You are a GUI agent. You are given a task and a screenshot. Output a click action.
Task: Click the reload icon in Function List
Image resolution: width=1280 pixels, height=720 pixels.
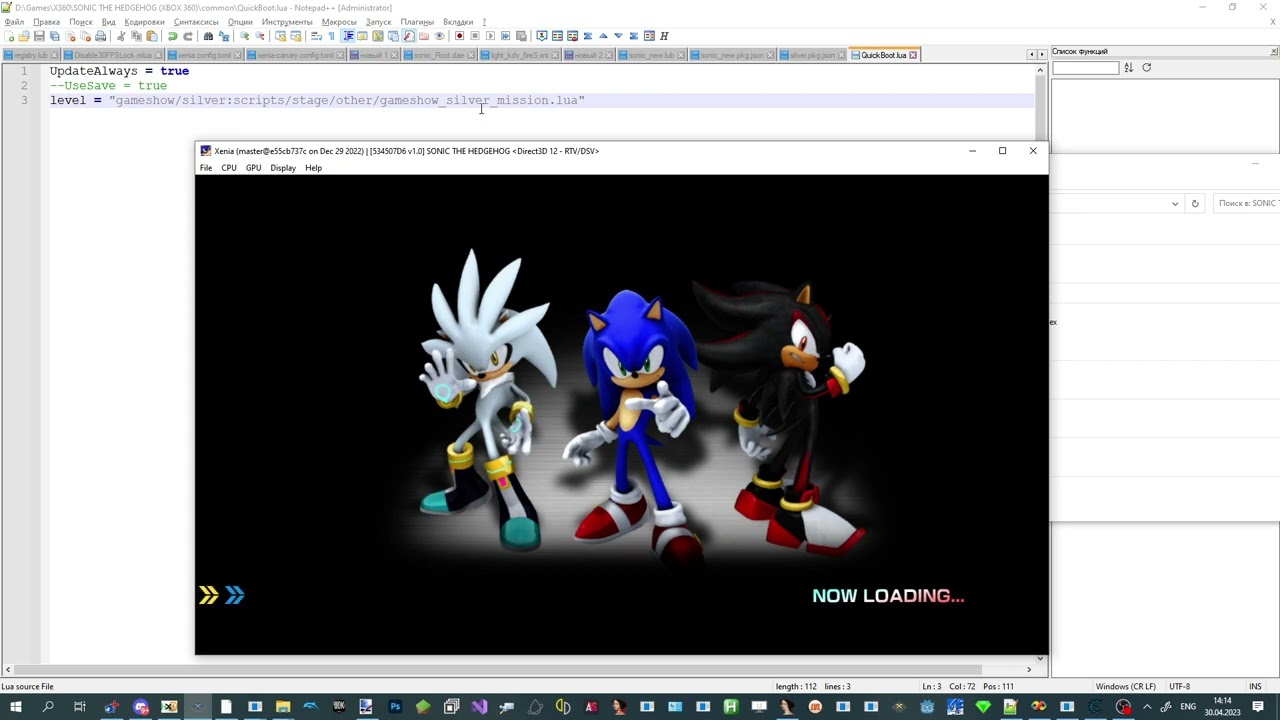pyautogui.click(x=1147, y=68)
